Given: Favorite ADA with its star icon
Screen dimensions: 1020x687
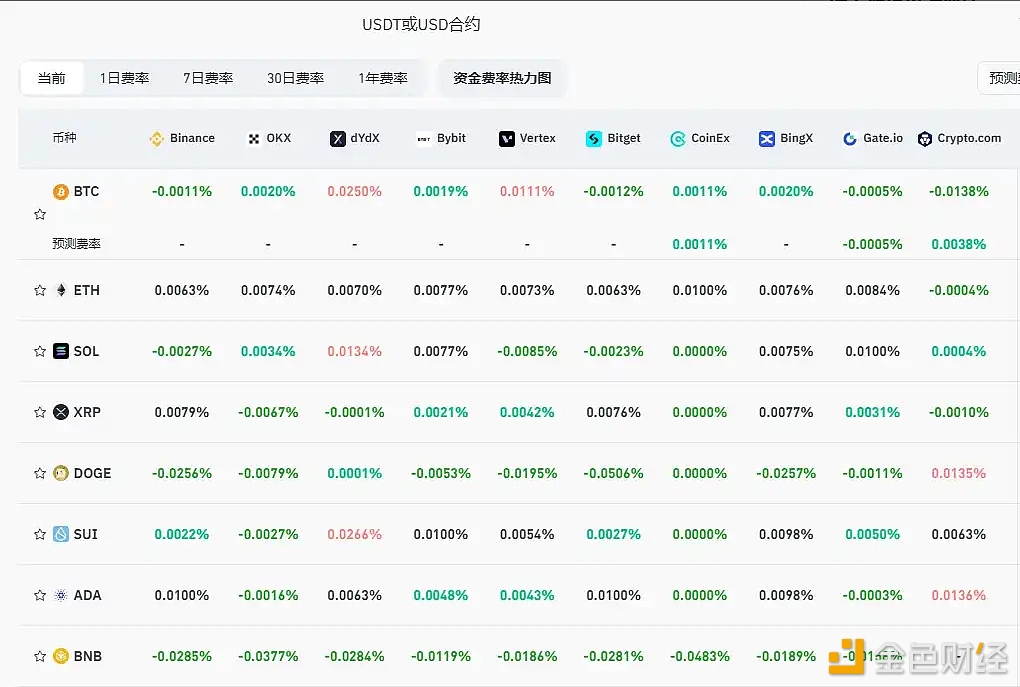Looking at the screenshot, I should pyautogui.click(x=40, y=595).
